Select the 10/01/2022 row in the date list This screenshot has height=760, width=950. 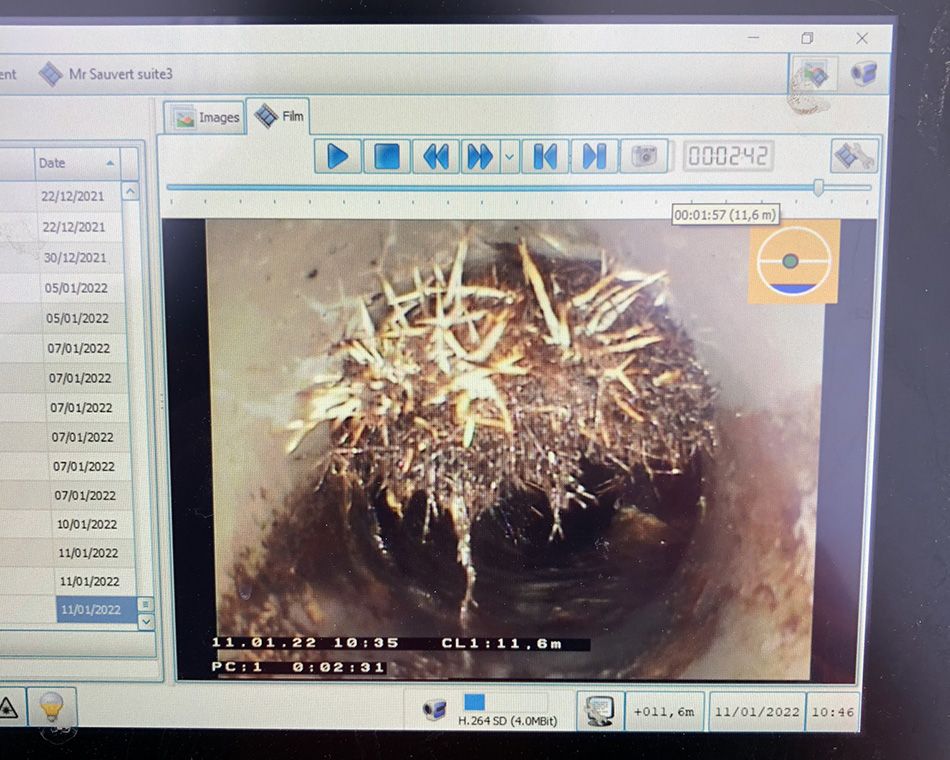click(86, 524)
